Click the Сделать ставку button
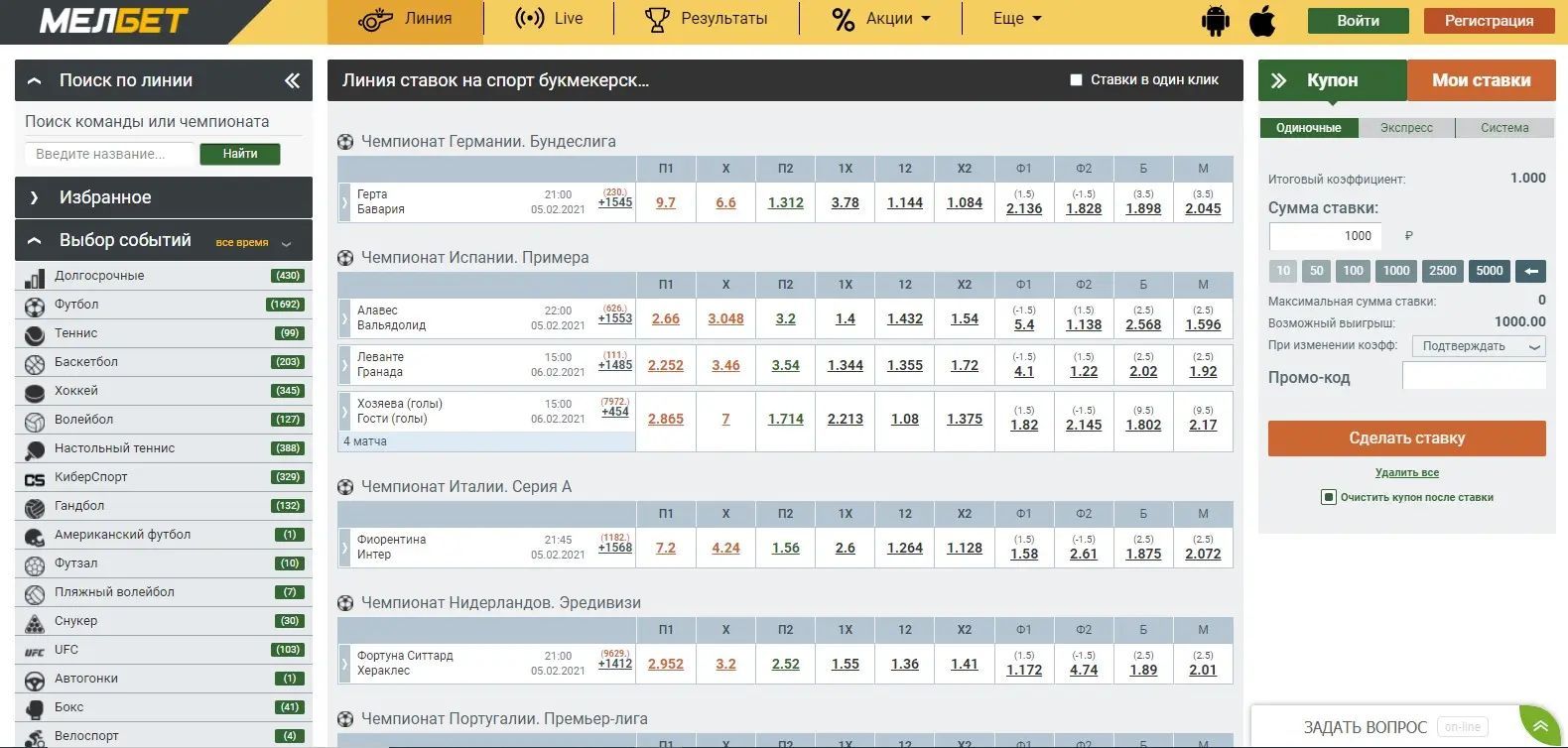1568x748 pixels. [x=1407, y=438]
